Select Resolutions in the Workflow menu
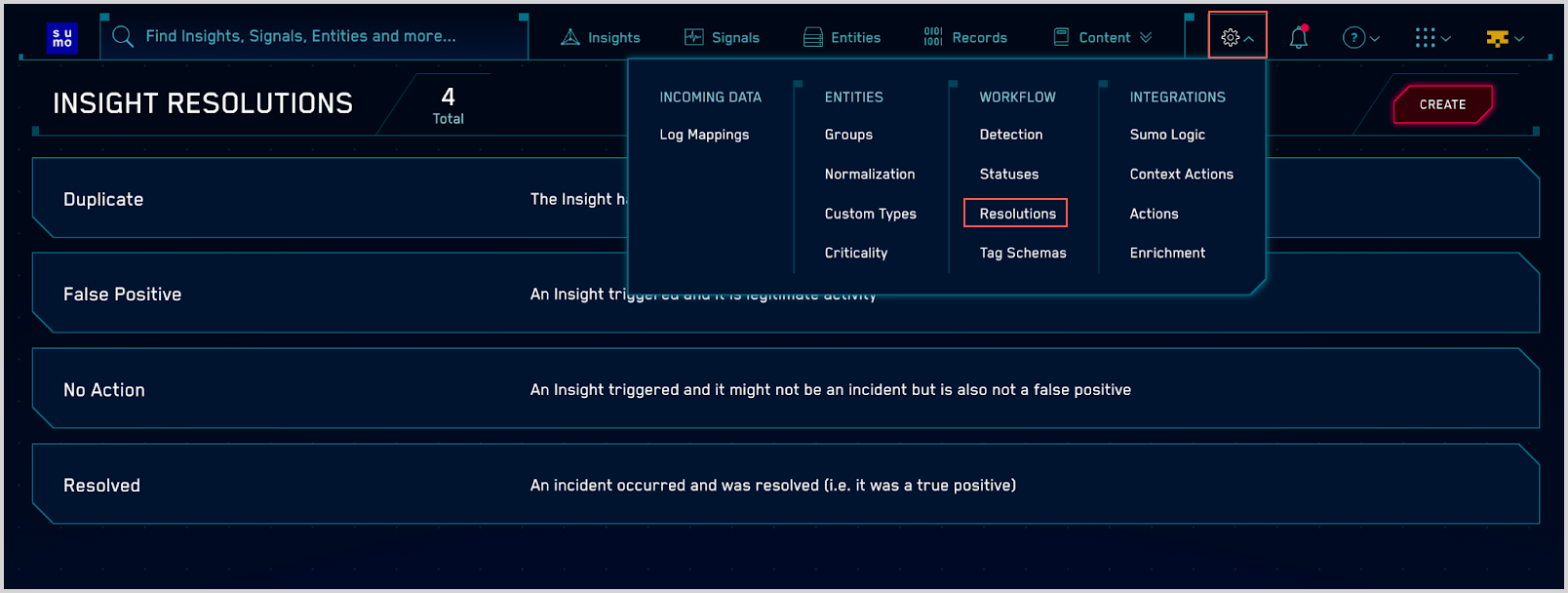Image resolution: width=1568 pixels, height=593 pixels. click(1017, 214)
